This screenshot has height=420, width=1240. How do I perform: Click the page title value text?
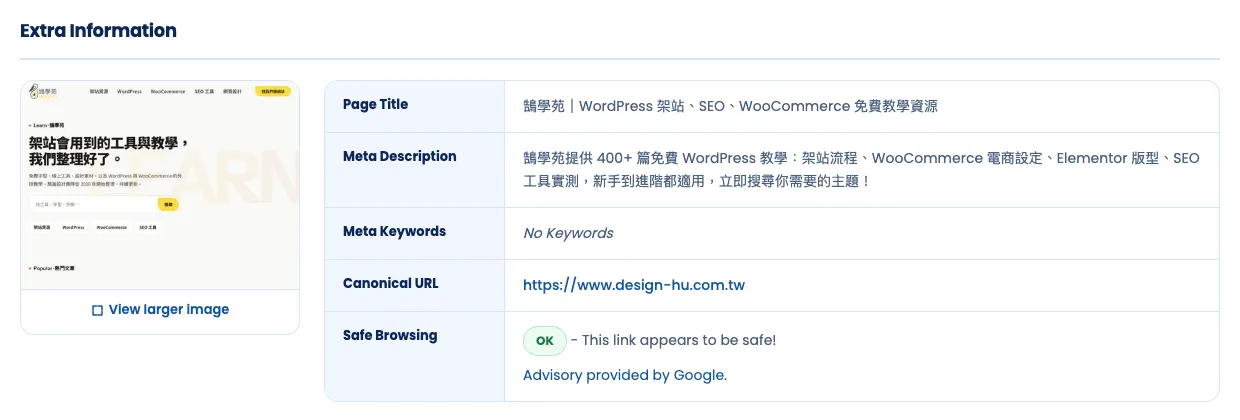pyautogui.click(x=730, y=106)
